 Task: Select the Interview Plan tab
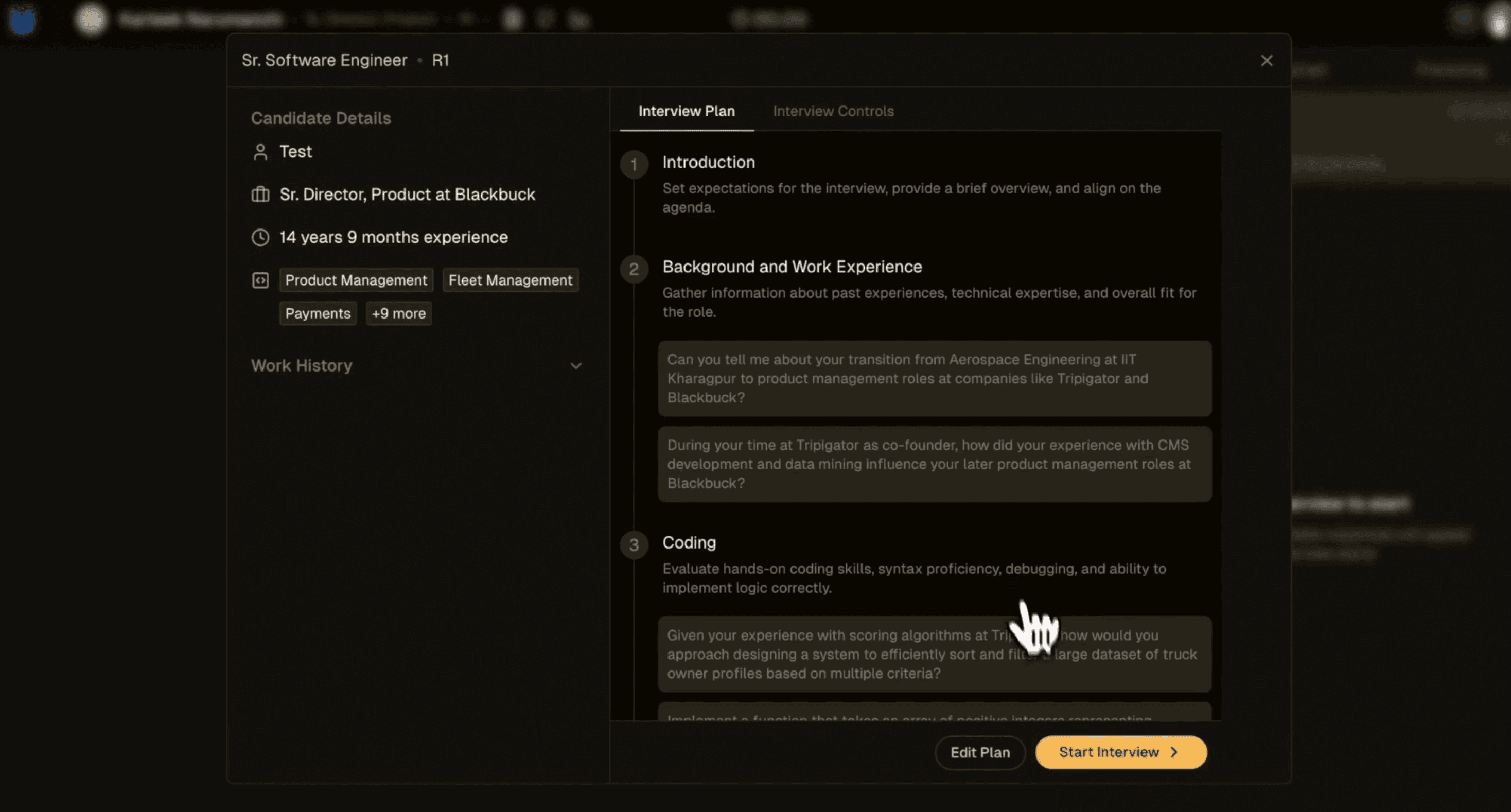coord(687,111)
